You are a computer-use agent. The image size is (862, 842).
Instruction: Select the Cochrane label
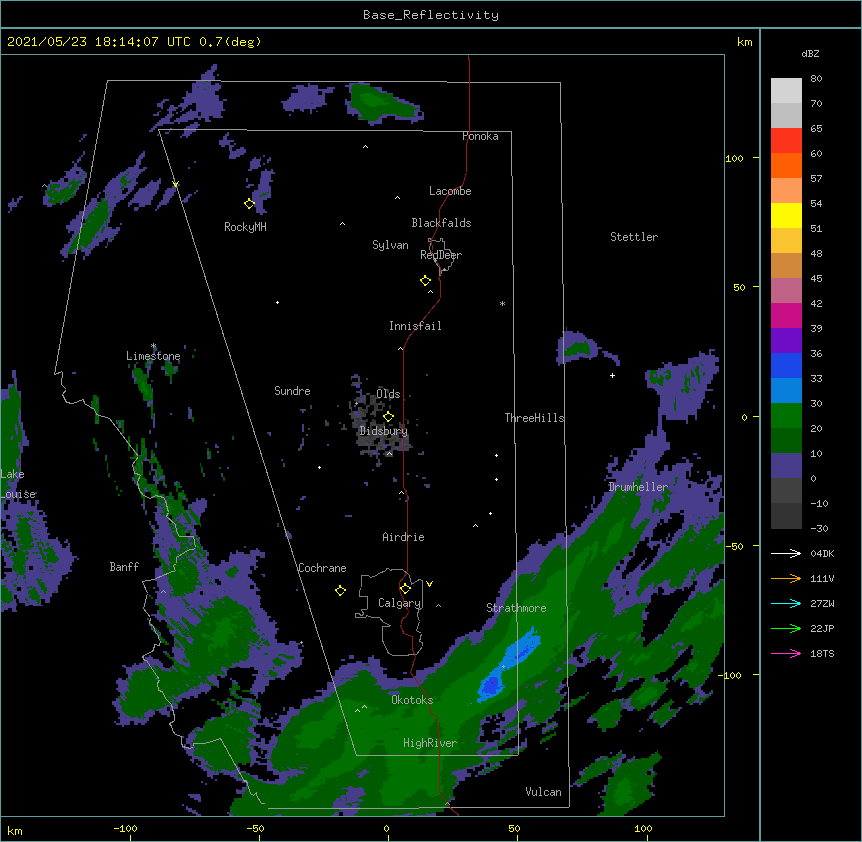(322, 568)
